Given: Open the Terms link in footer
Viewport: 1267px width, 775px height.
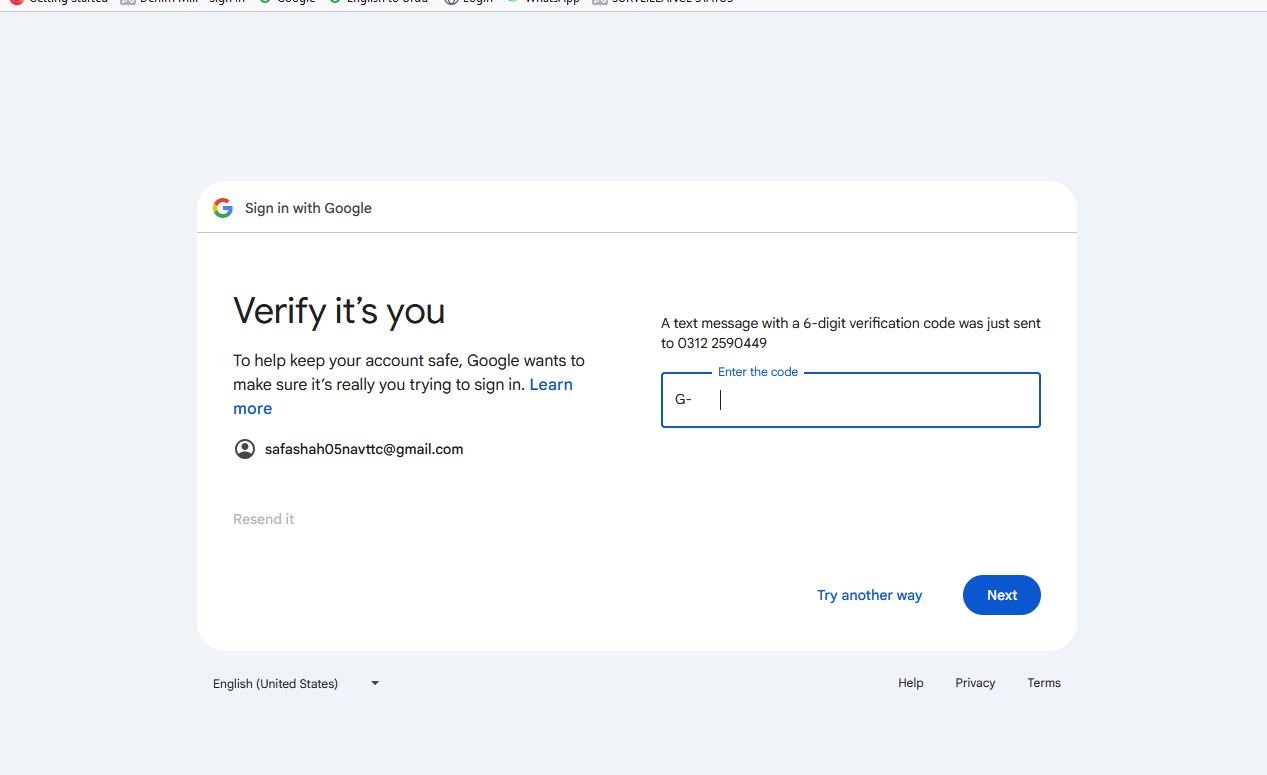Looking at the screenshot, I should click(x=1043, y=683).
